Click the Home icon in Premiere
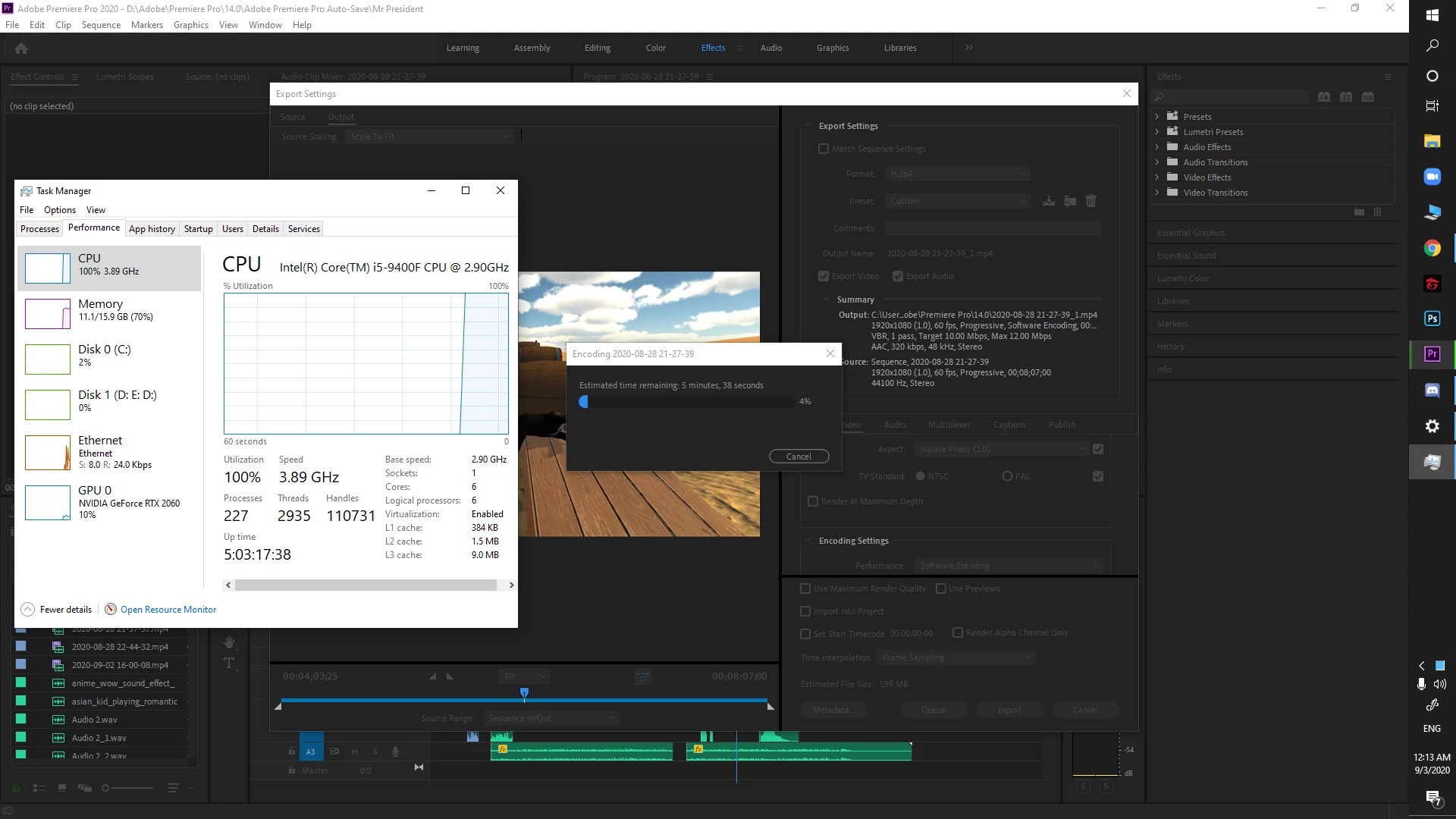This screenshot has height=819, width=1456. click(21, 49)
